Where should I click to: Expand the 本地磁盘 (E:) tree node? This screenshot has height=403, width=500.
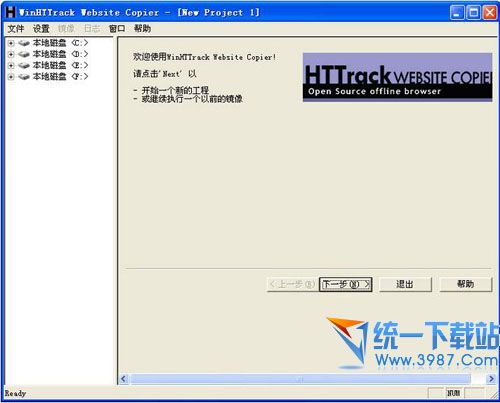click(11, 66)
